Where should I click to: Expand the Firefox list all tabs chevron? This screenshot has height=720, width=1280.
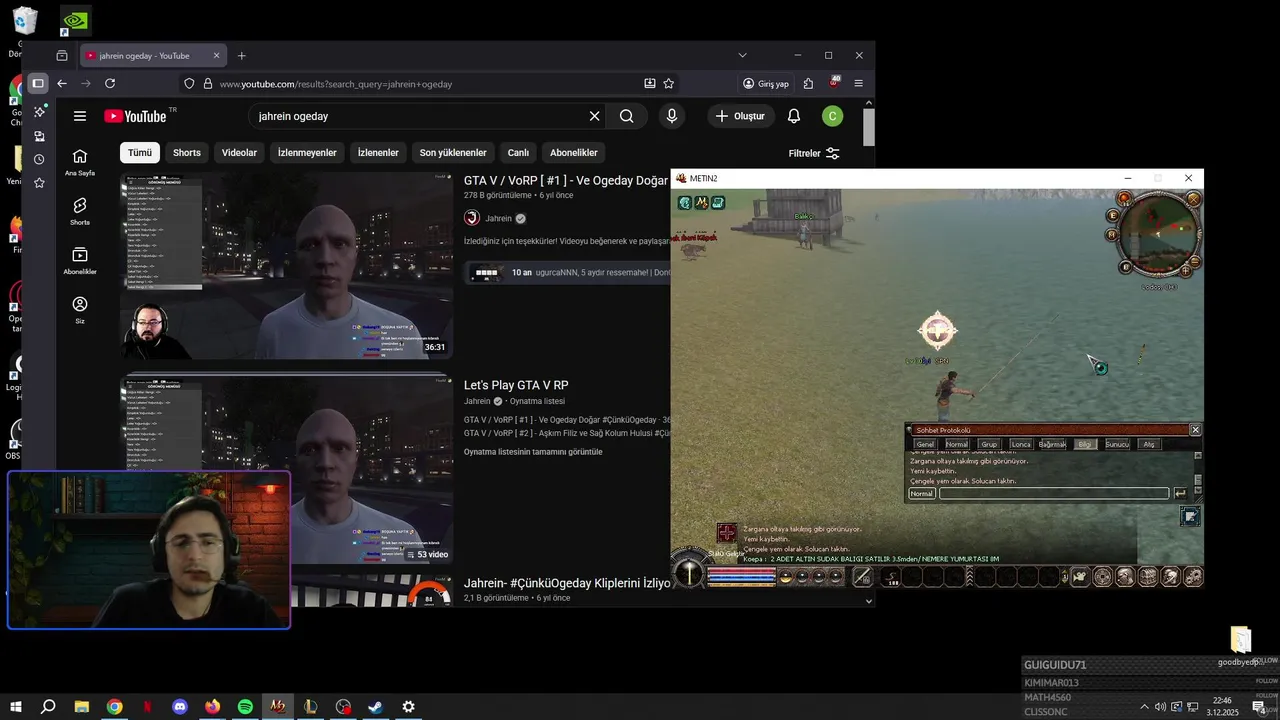pos(742,55)
